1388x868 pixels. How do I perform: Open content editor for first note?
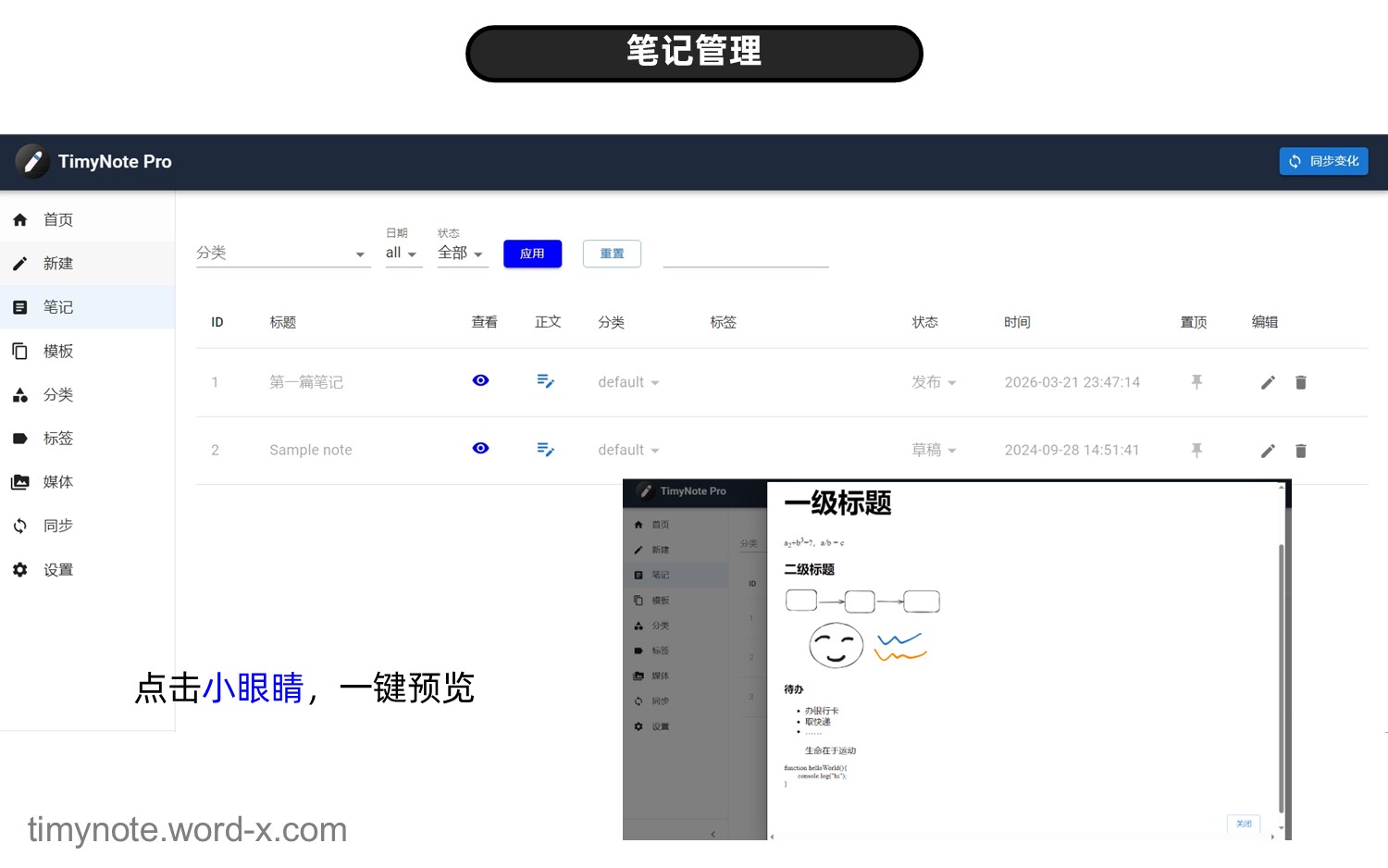545,381
